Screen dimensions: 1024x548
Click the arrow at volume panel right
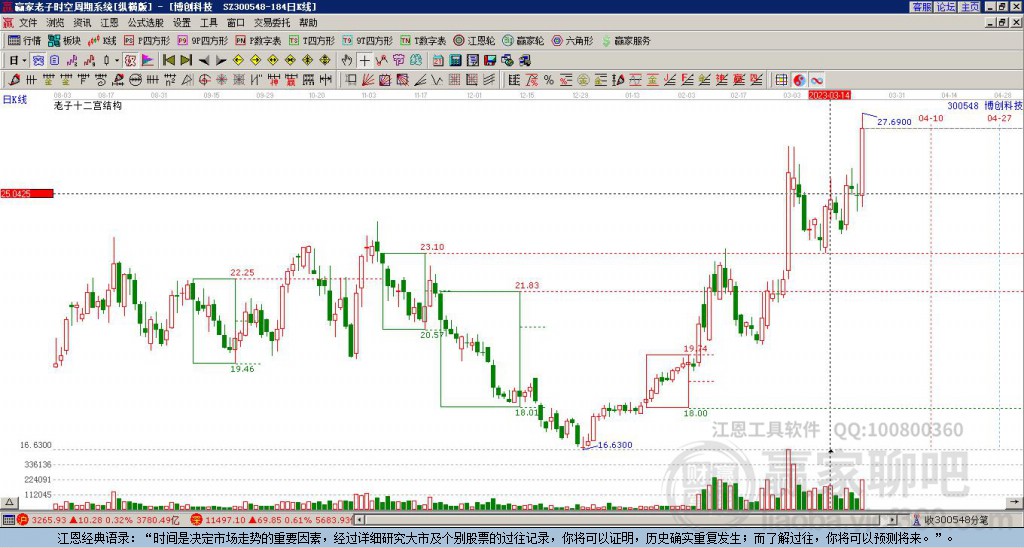coord(1014,503)
